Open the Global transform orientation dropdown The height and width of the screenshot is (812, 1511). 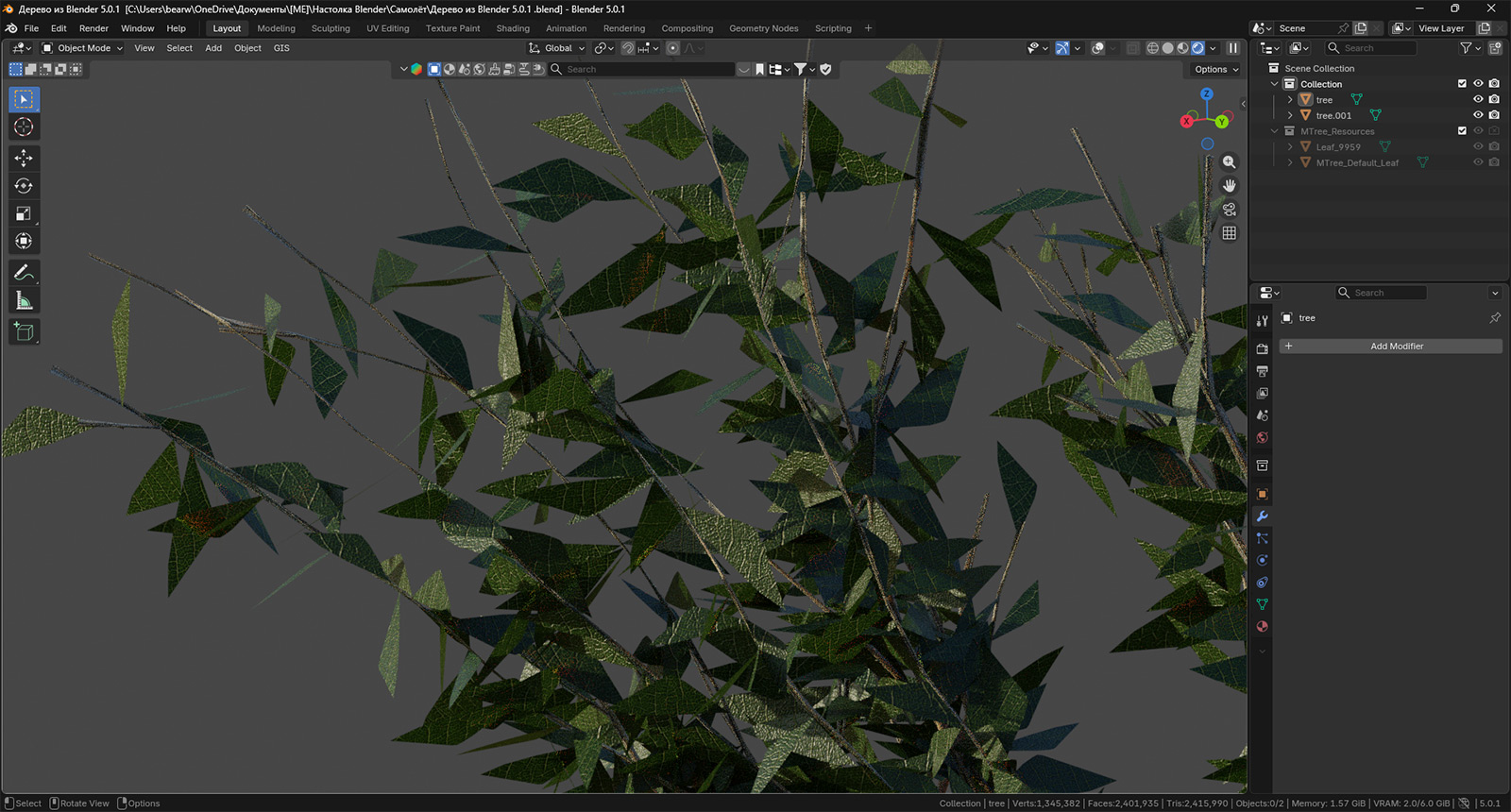(557, 48)
